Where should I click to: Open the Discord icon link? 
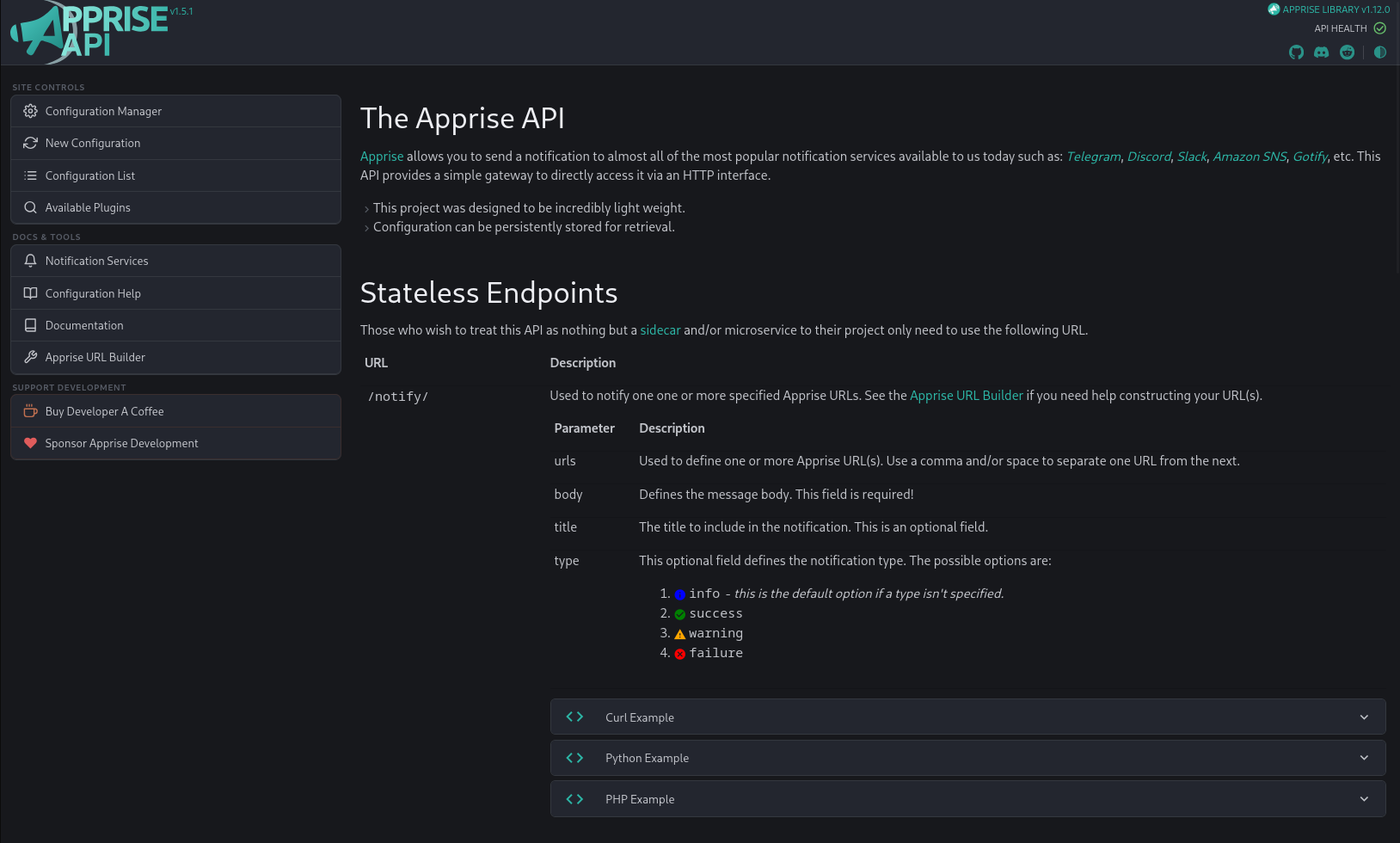click(1322, 52)
